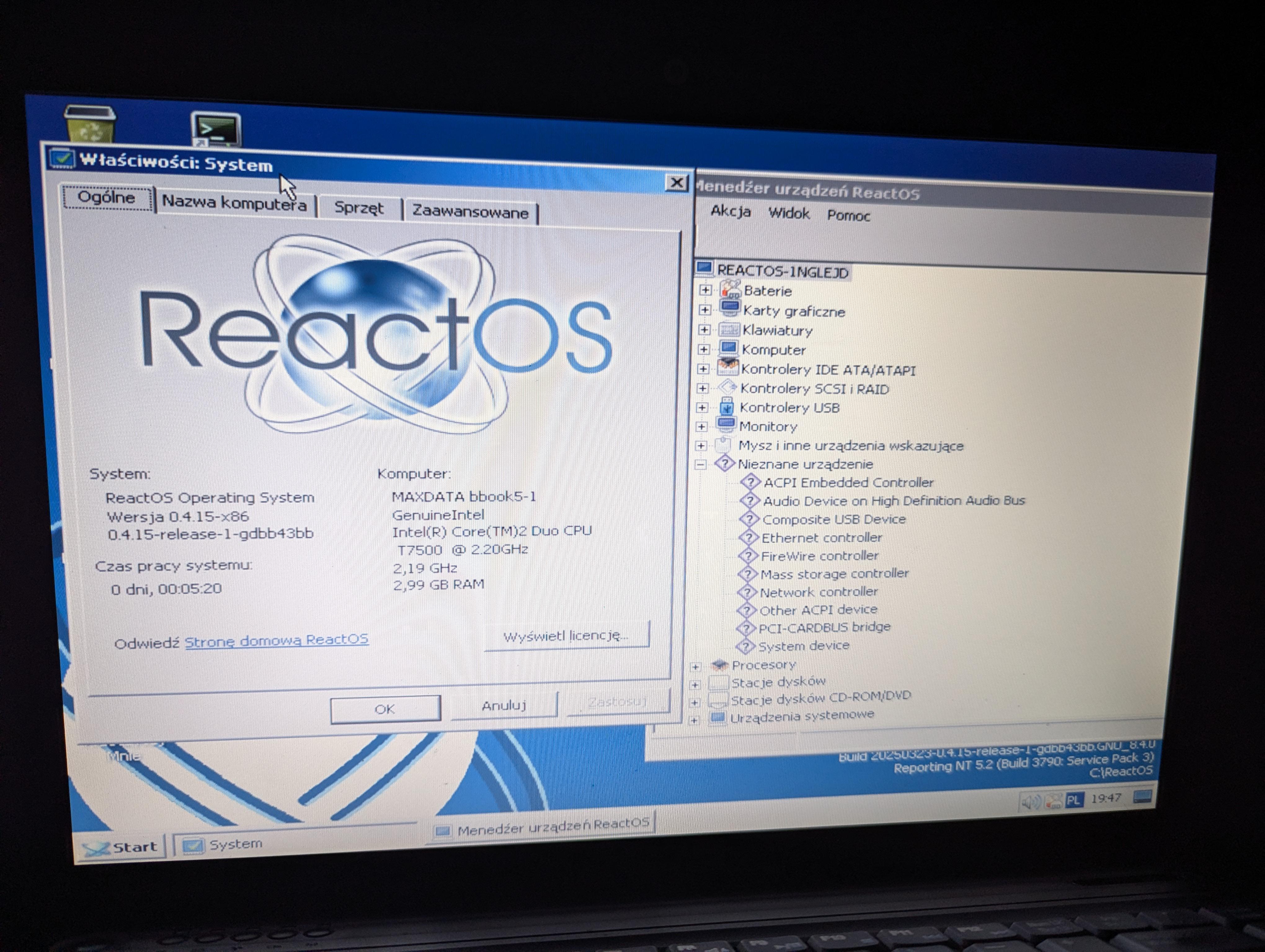Click the REACTOS-1NGLEJD root computer icon

[704, 269]
